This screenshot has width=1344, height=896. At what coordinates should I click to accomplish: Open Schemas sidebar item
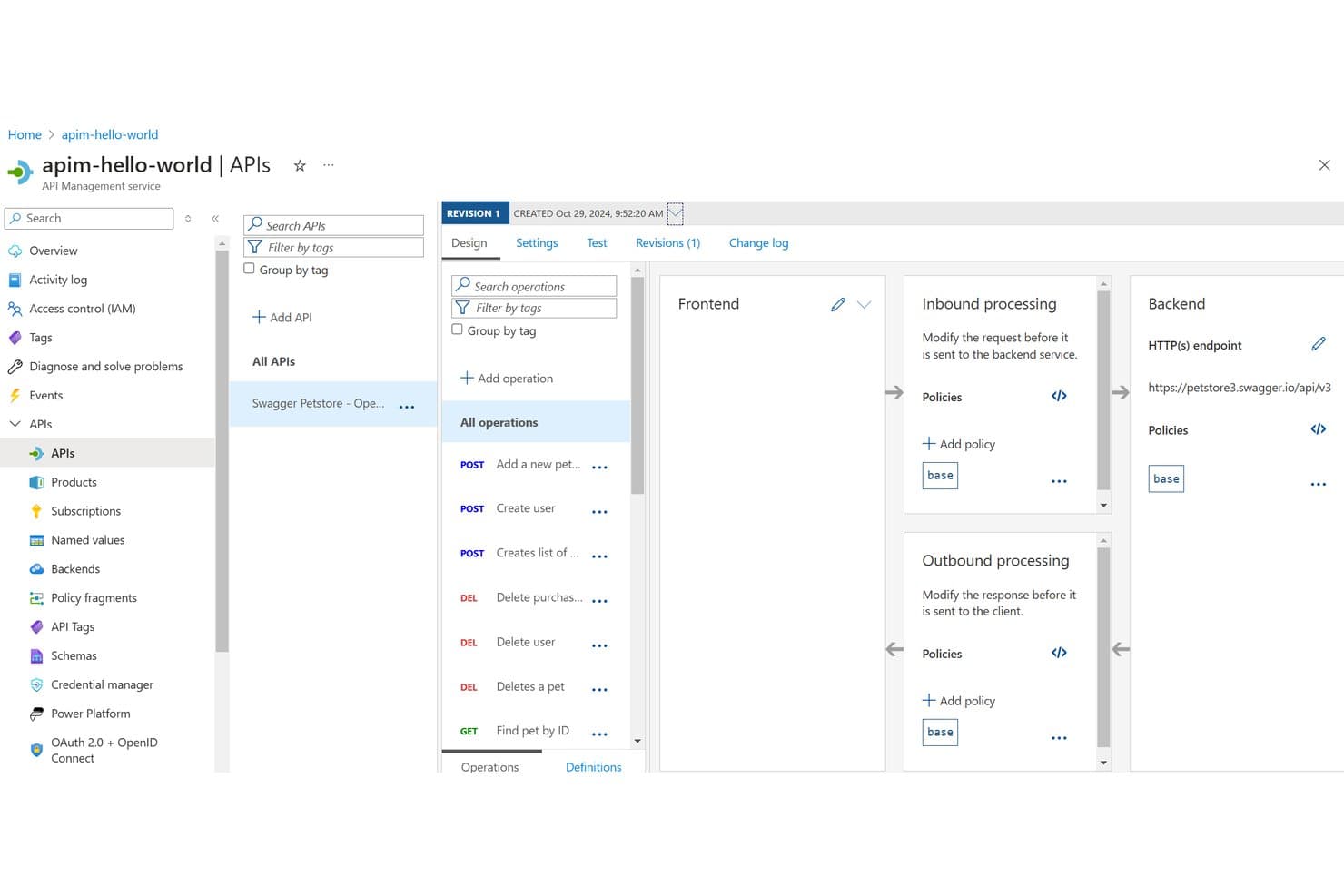pos(74,656)
